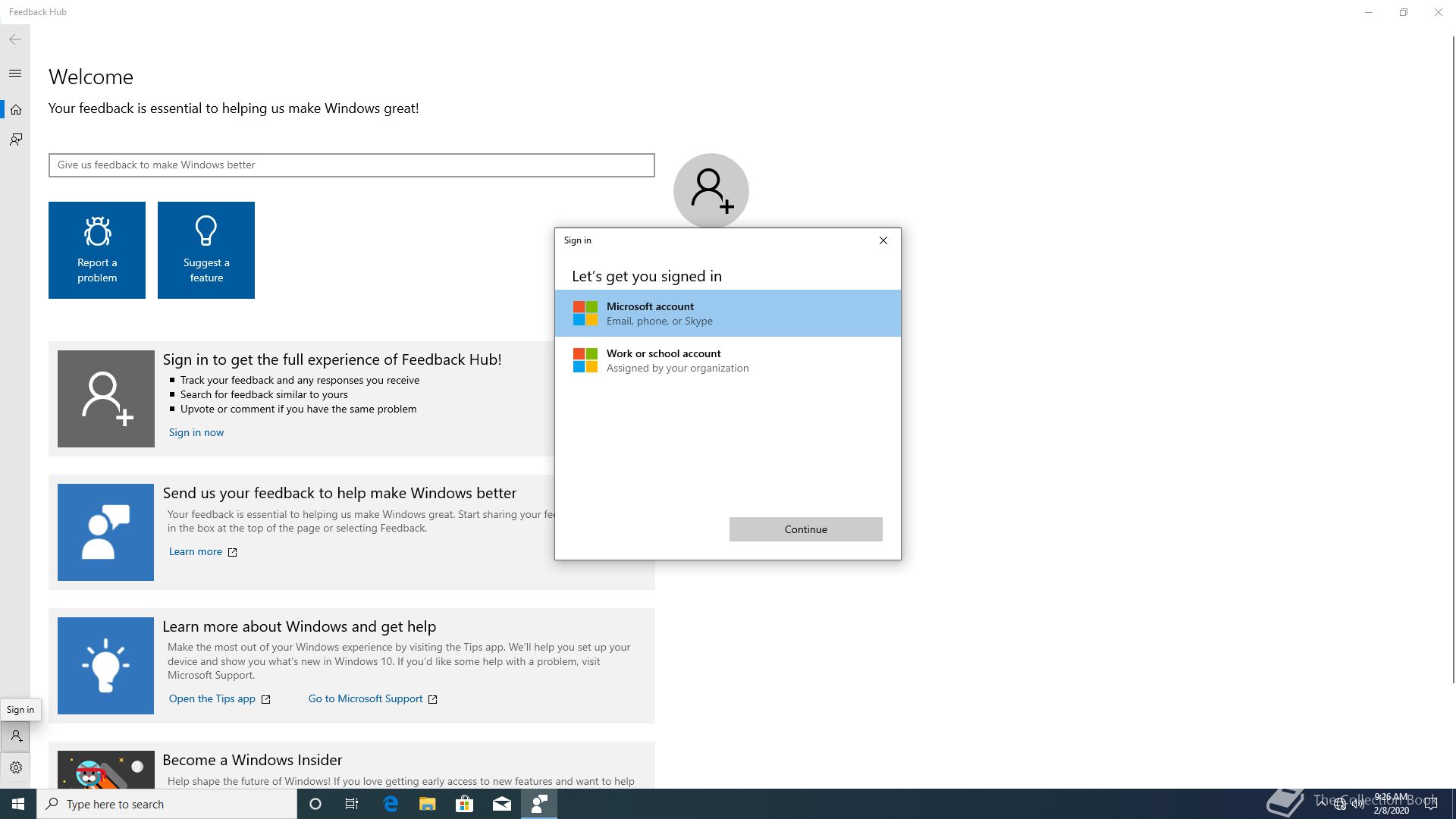This screenshot has width=1456, height=819.
Task: Click the Sign in person icon in sidebar
Action: [15, 736]
